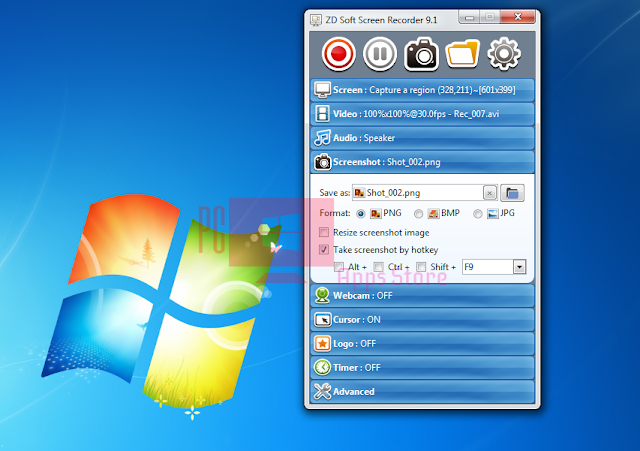Screen dimensions: 640x451
Task: Click the JPG format image icon
Action: 493,213
